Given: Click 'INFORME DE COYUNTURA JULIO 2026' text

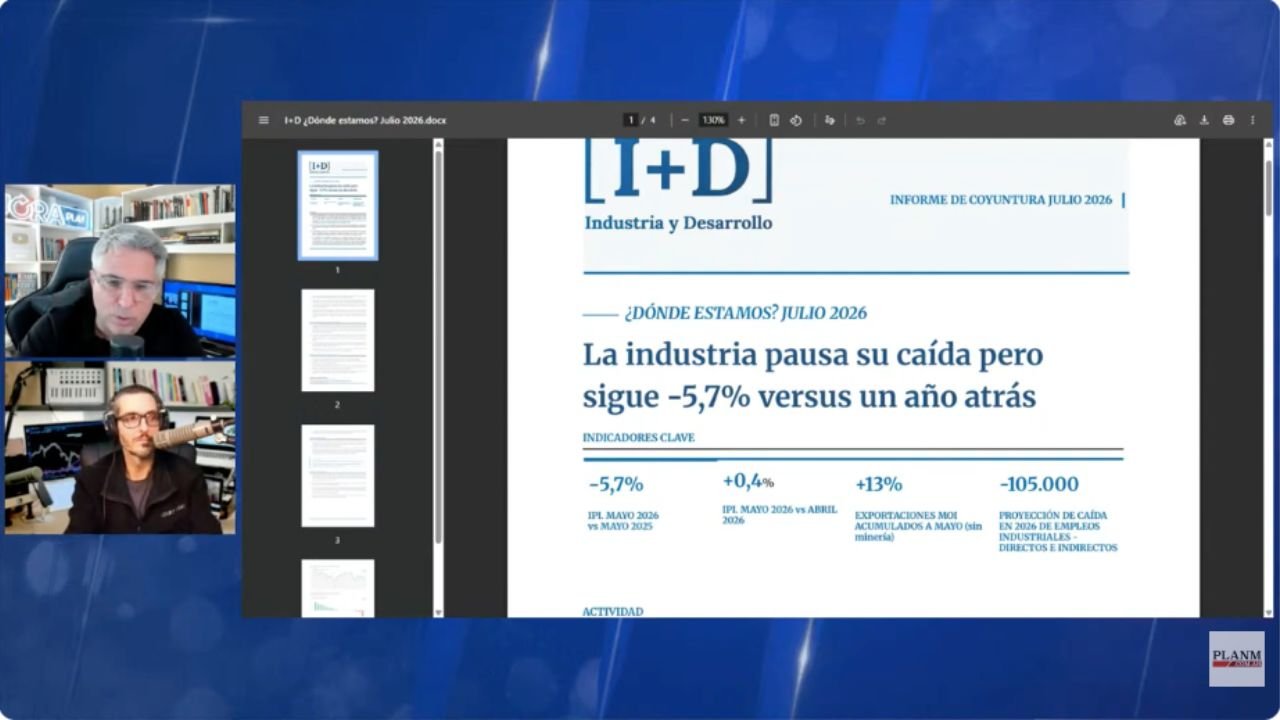Looking at the screenshot, I should pos(1001,200).
